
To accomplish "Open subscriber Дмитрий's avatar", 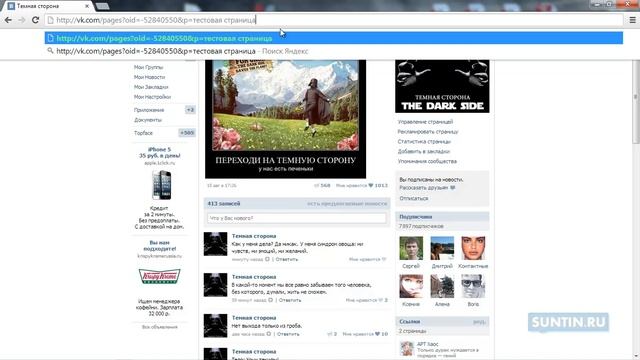I will coord(442,248).
